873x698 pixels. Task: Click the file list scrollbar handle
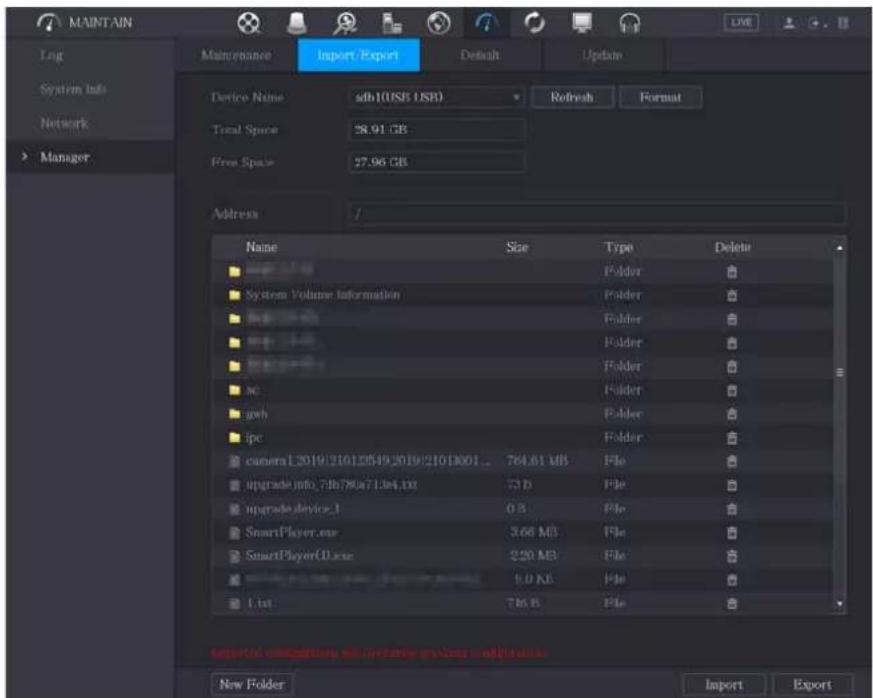tap(840, 372)
